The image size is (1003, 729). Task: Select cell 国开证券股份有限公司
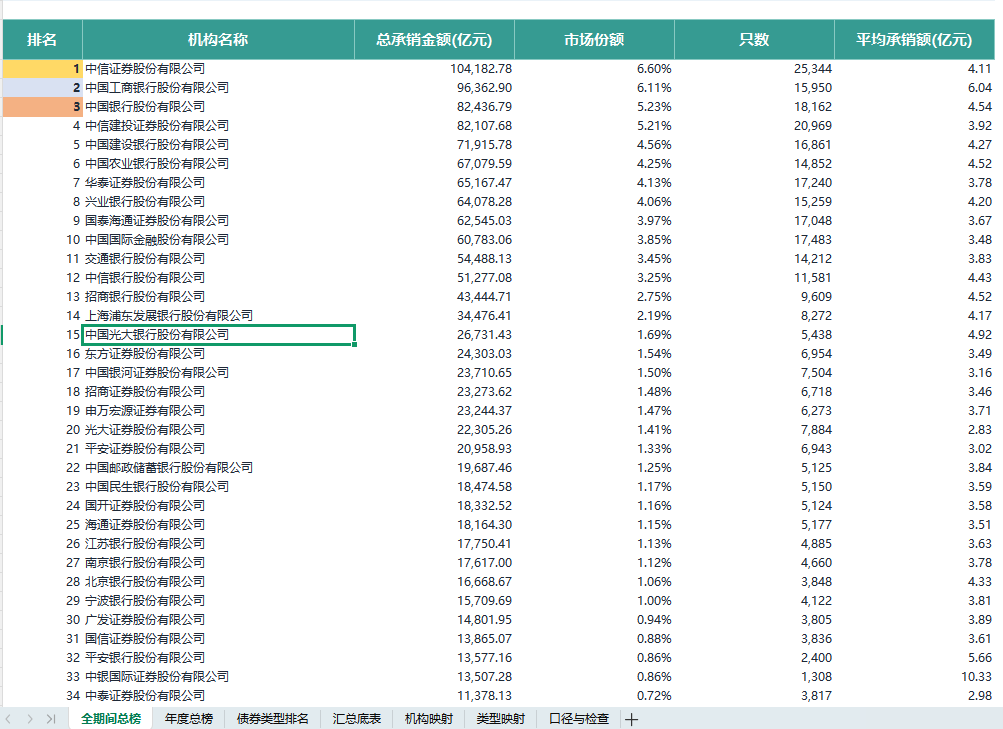(218, 505)
